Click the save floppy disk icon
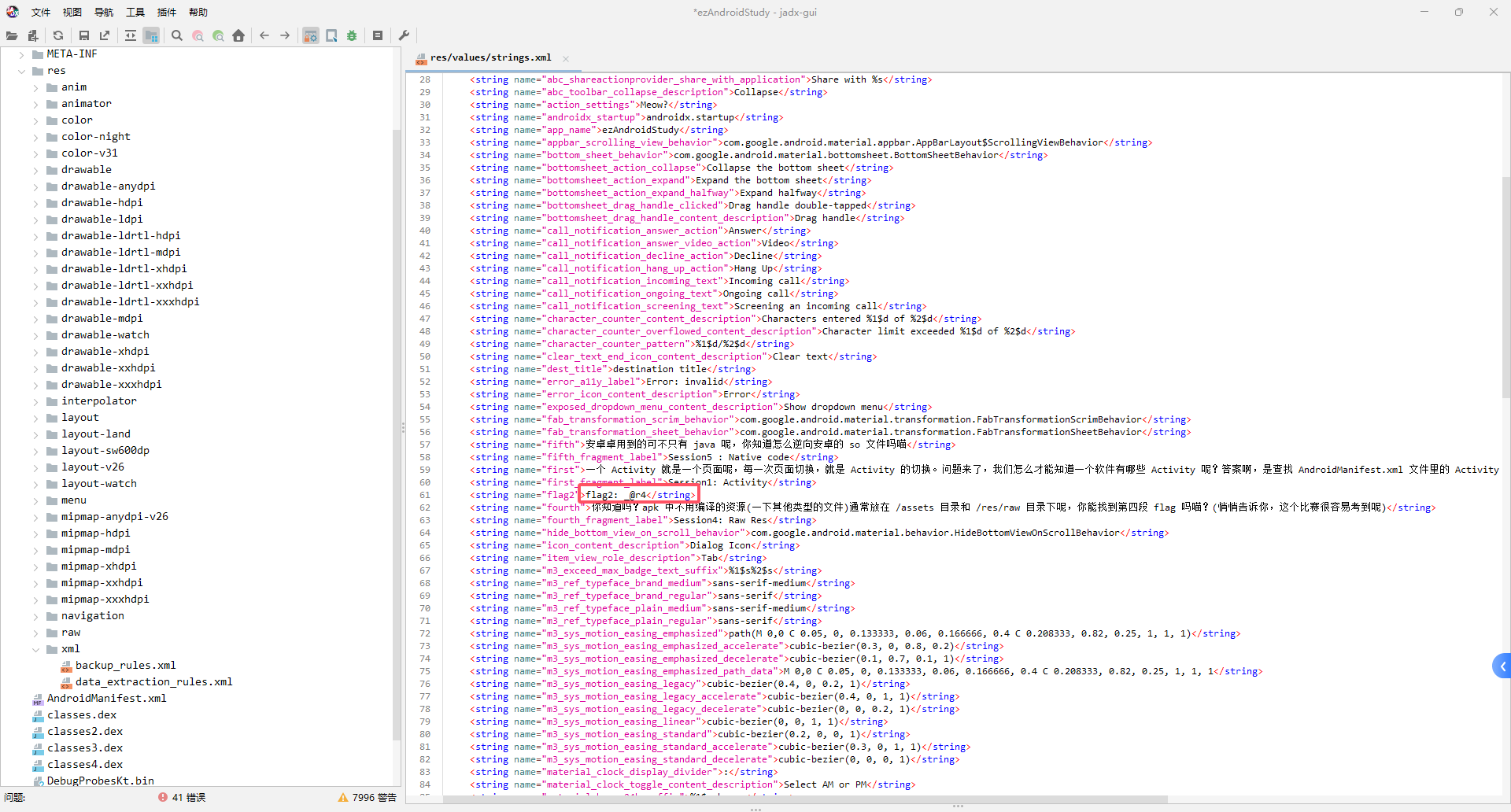Viewport: 1511px width, 812px height. (84, 35)
